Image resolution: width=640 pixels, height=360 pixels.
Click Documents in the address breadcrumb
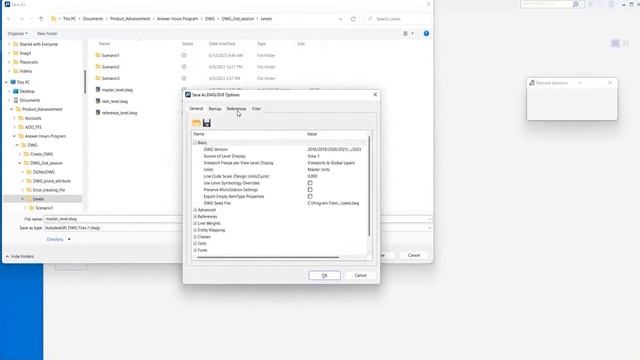[x=93, y=19]
